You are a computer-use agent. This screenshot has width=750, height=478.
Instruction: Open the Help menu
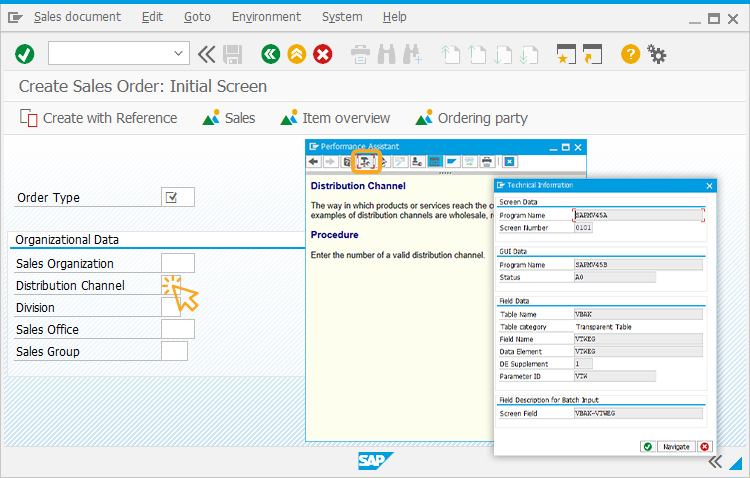[x=395, y=17]
